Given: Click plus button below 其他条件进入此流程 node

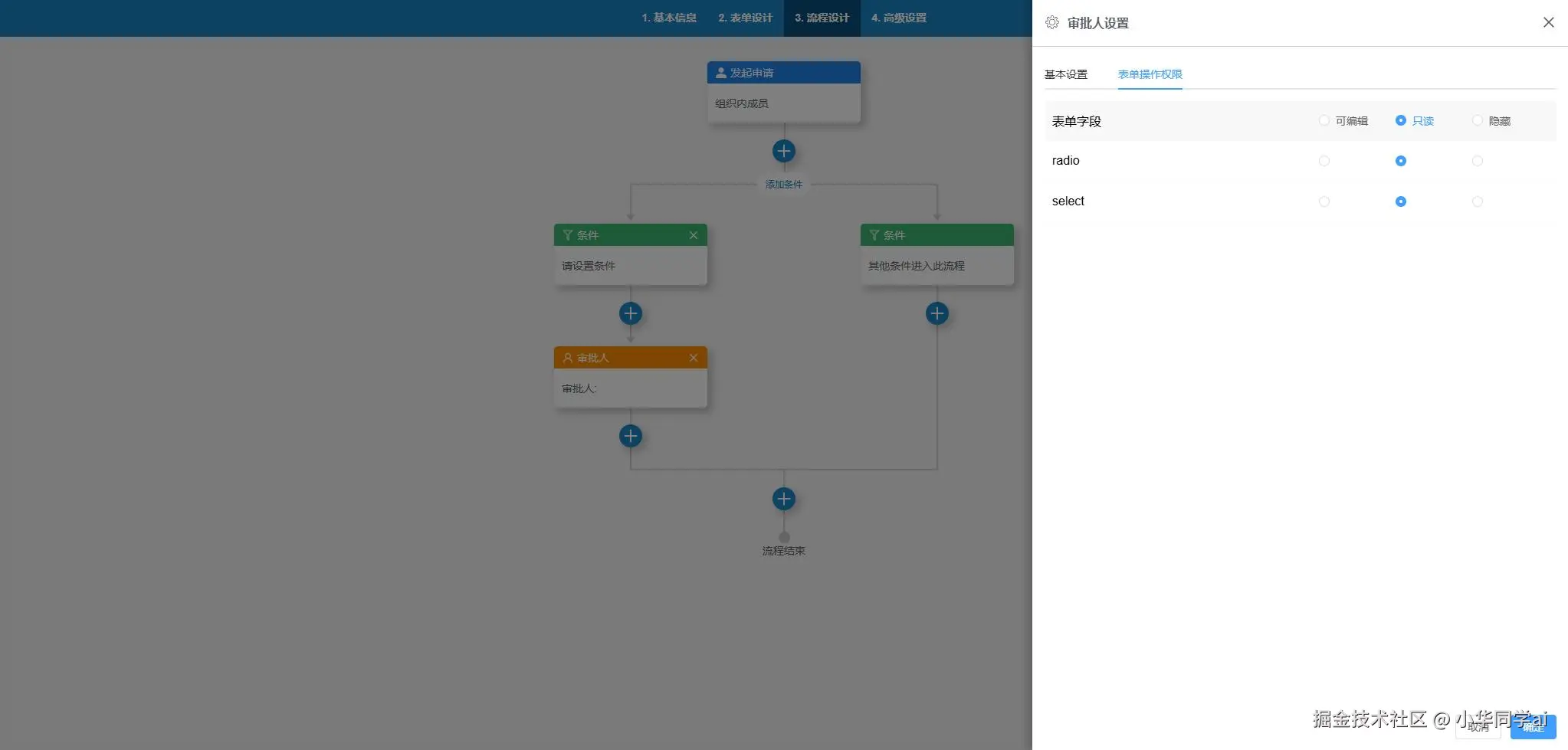Looking at the screenshot, I should click(x=937, y=313).
